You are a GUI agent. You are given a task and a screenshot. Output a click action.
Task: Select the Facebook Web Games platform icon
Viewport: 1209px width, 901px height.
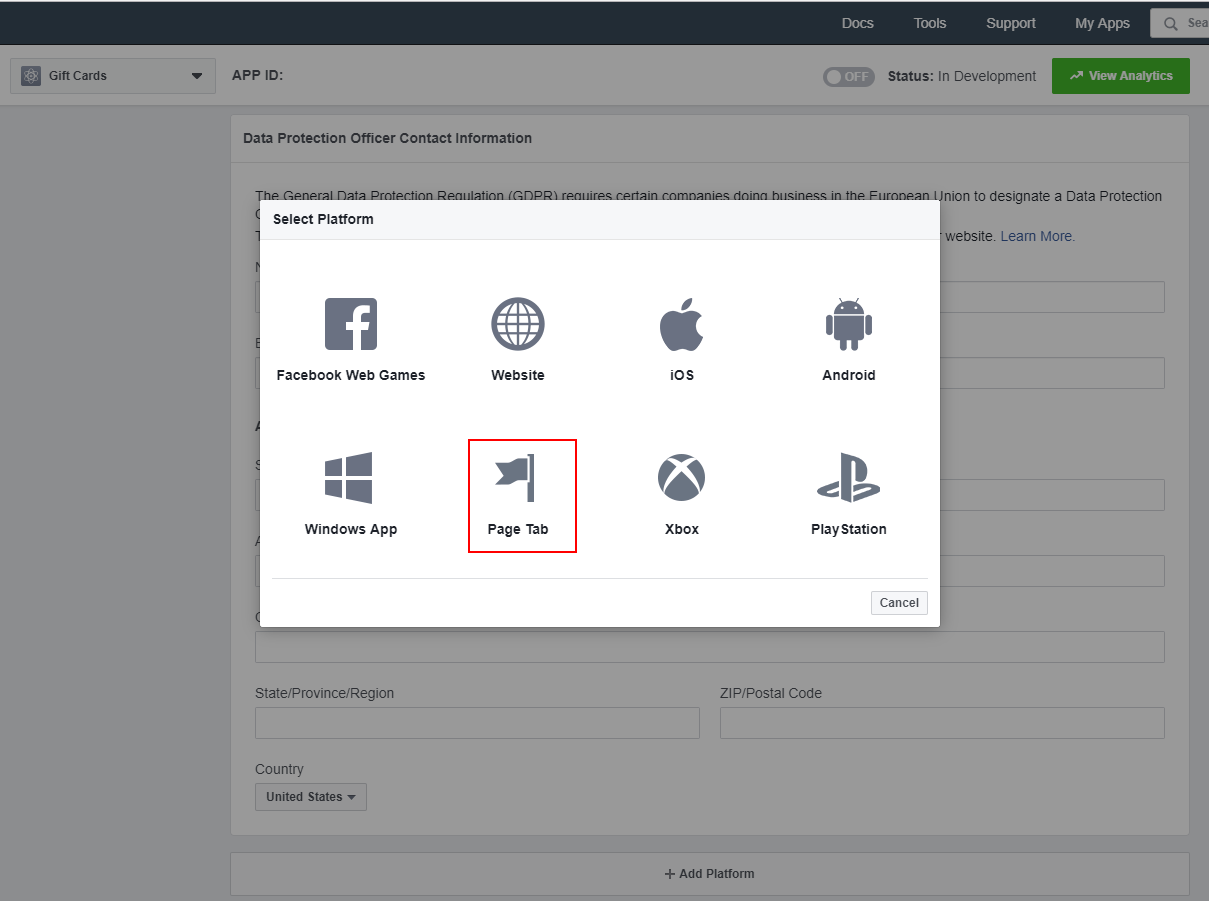pyautogui.click(x=351, y=324)
